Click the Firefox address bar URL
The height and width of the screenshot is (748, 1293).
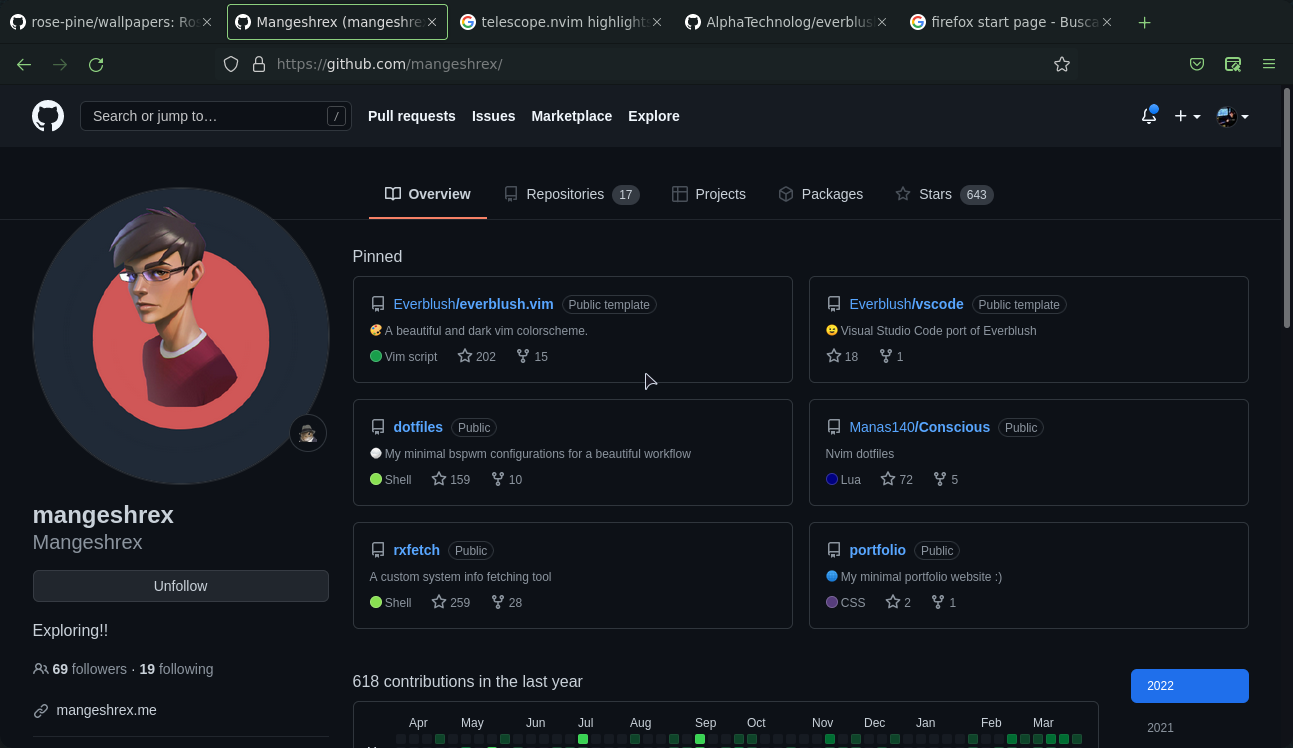point(390,64)
